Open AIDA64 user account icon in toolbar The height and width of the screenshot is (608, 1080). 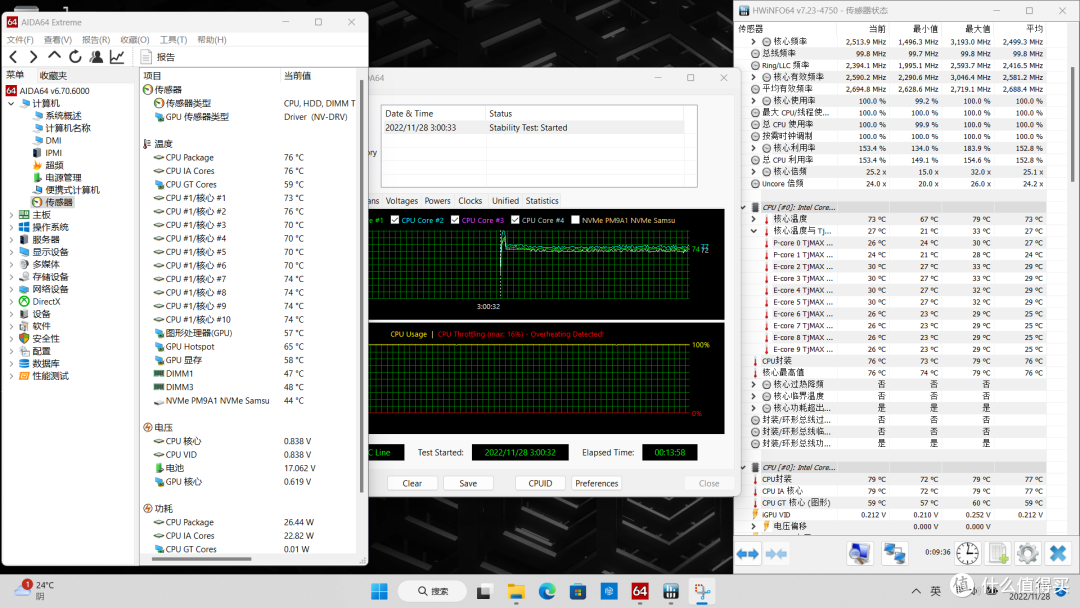(x=96, y=56)
